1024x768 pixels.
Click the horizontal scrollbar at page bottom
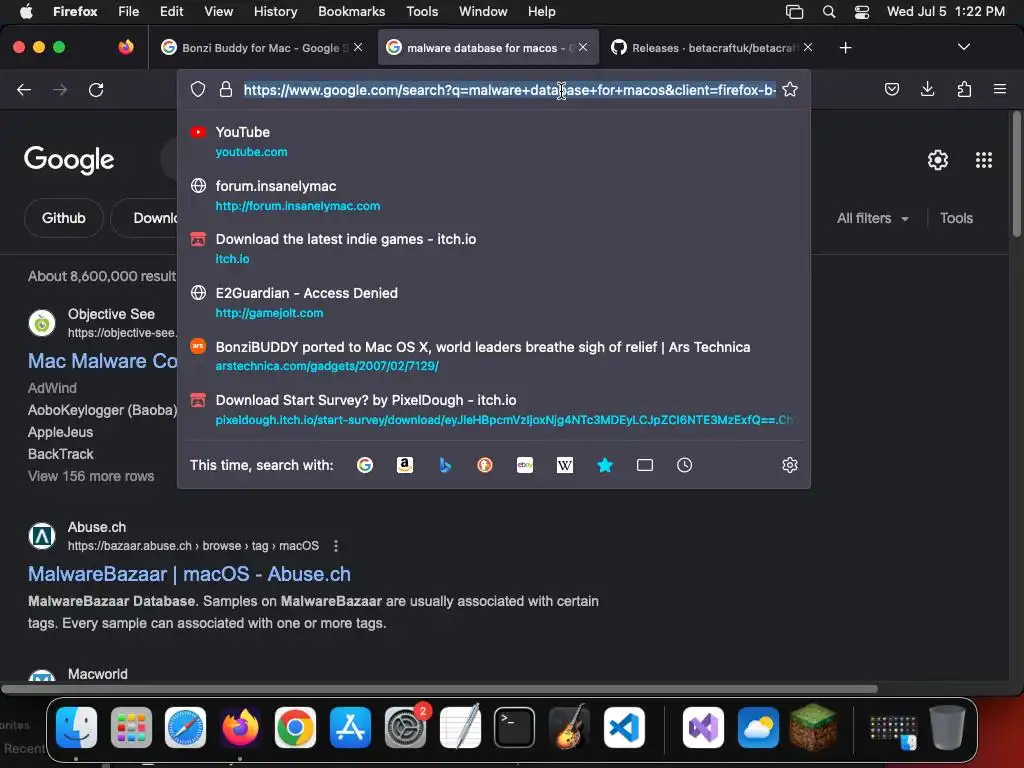click(x=440, y=688)
